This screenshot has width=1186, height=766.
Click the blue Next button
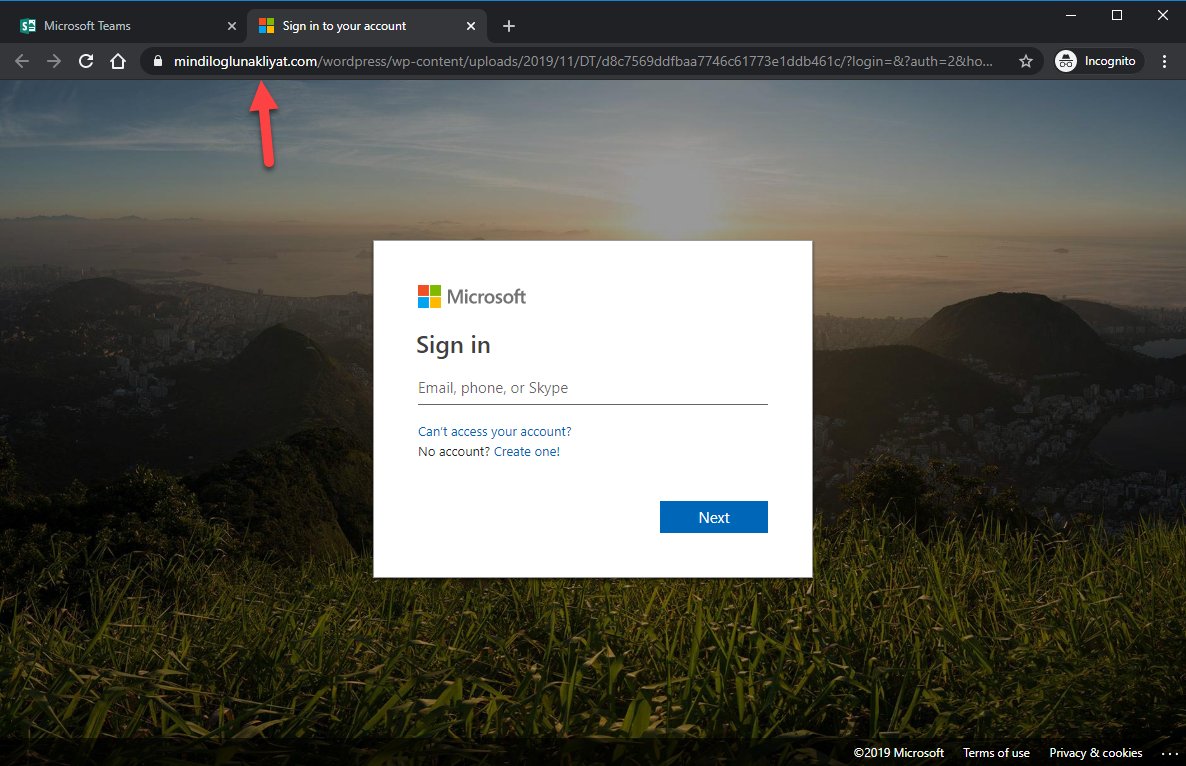713,517
